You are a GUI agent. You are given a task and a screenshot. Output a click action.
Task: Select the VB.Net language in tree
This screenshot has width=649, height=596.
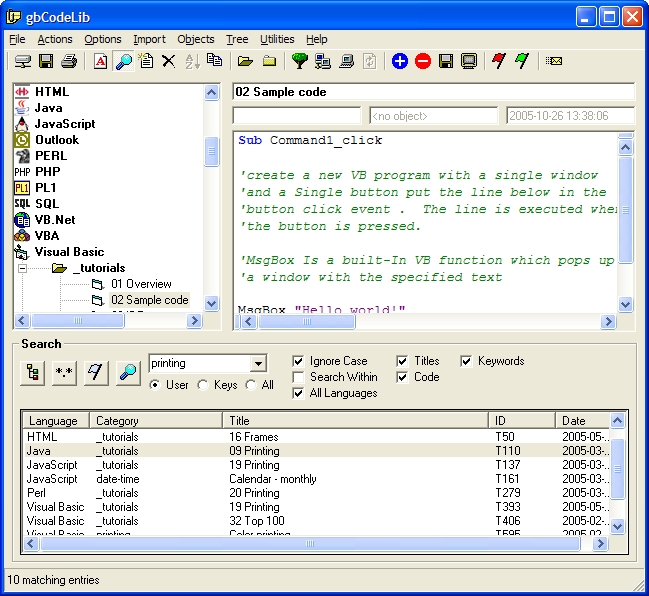[x=55, y=220]
